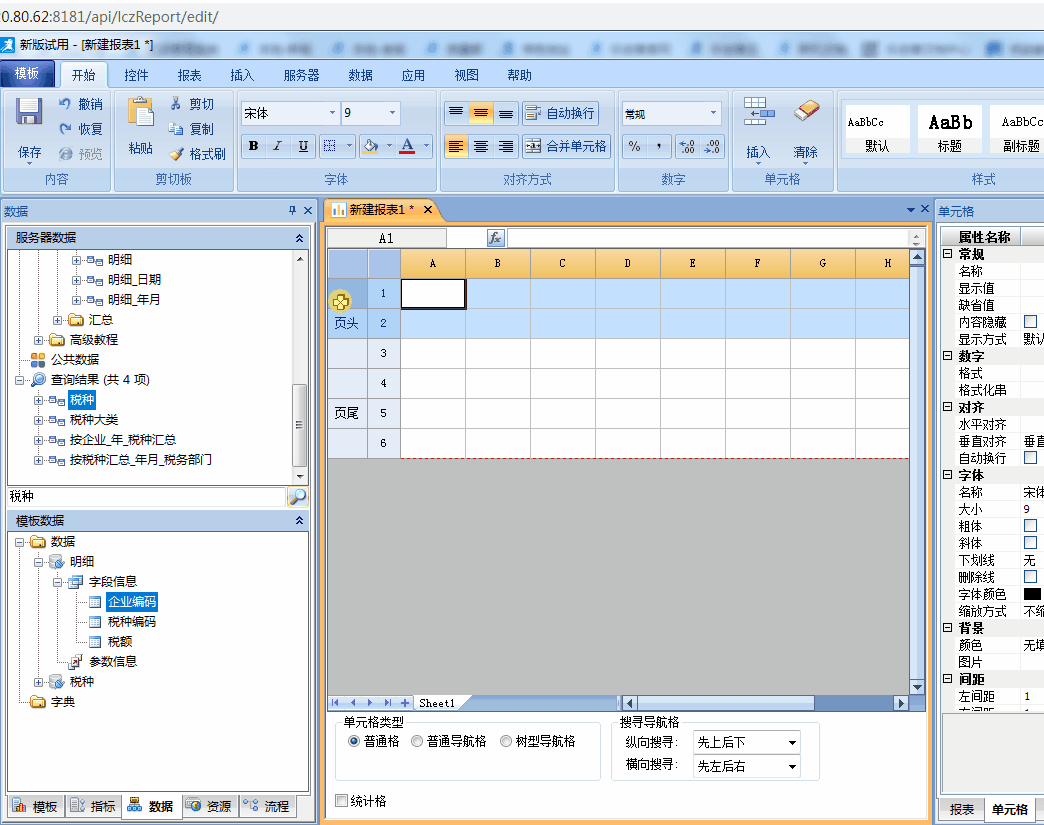This screenshot has height=825, width=1044.
Task: Toggle underline text formatting
Action: tap(303, 146)
